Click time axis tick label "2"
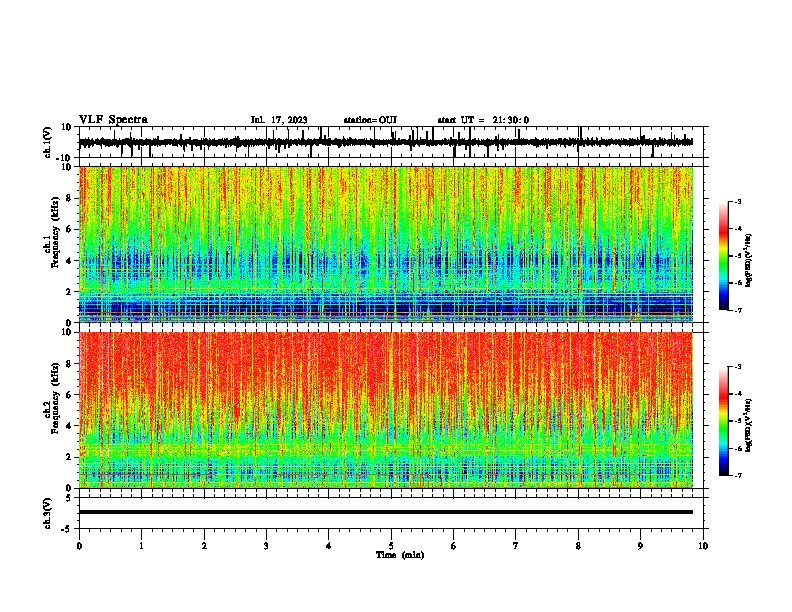 (204, 546)
